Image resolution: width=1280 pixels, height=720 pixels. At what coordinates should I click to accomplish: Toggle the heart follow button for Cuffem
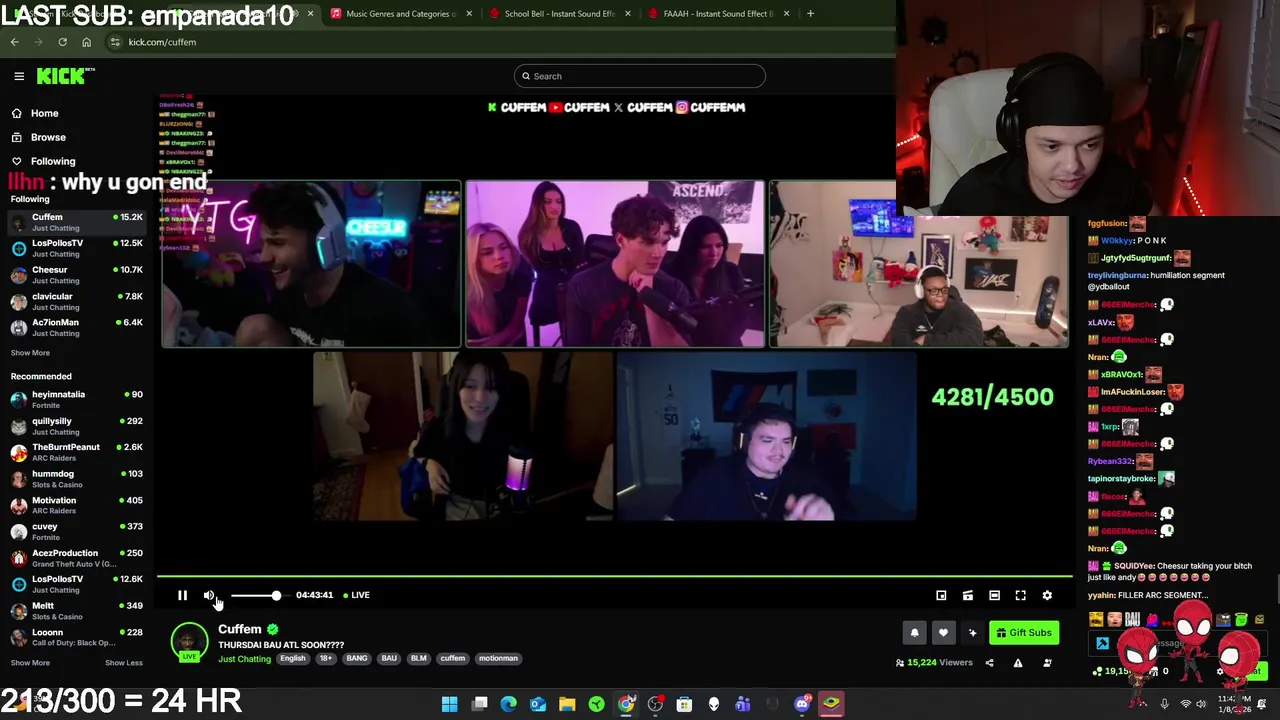943,632
